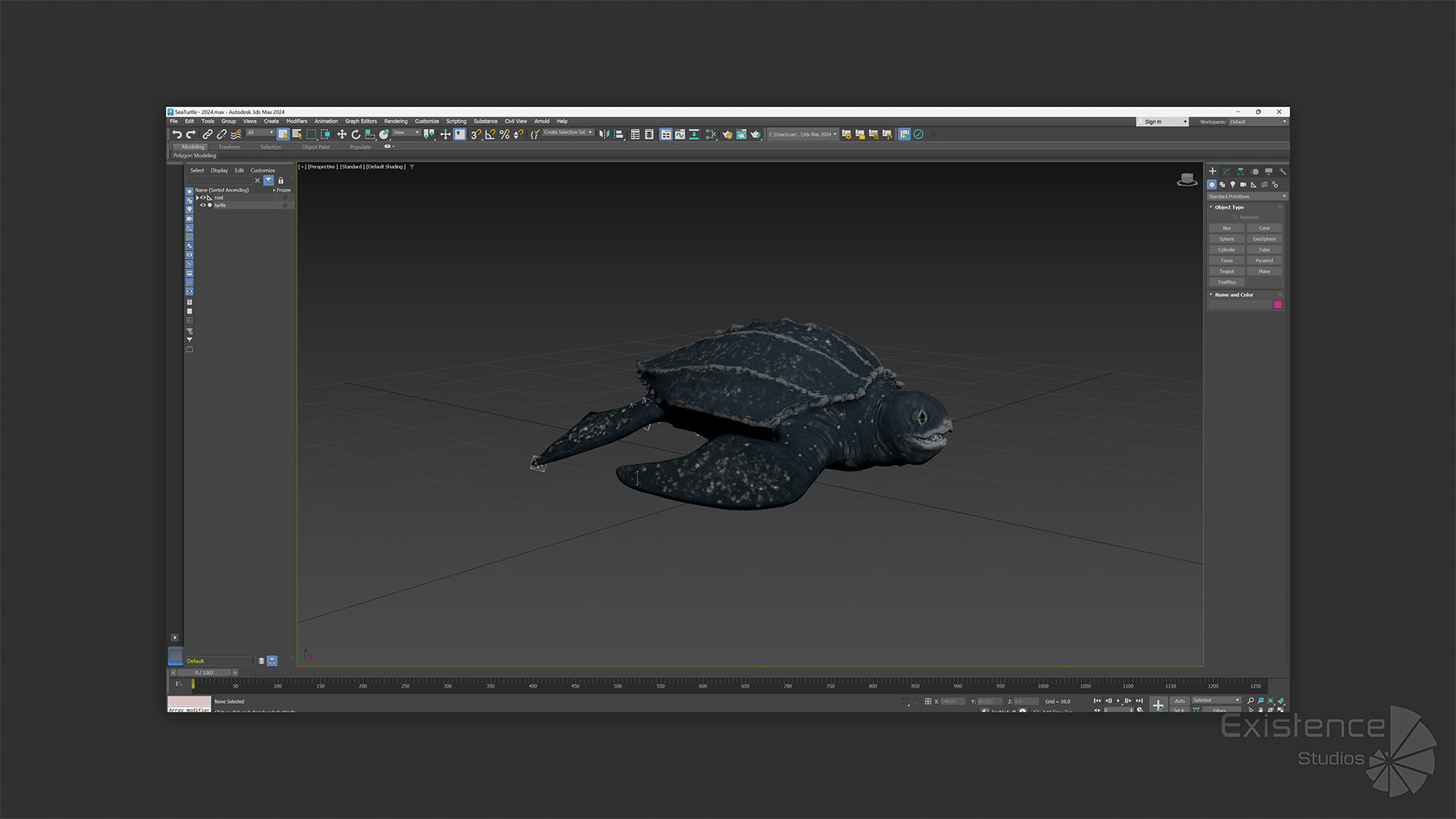Toggle visibility of root object
1456x819 pixels.
pos(202,198)
